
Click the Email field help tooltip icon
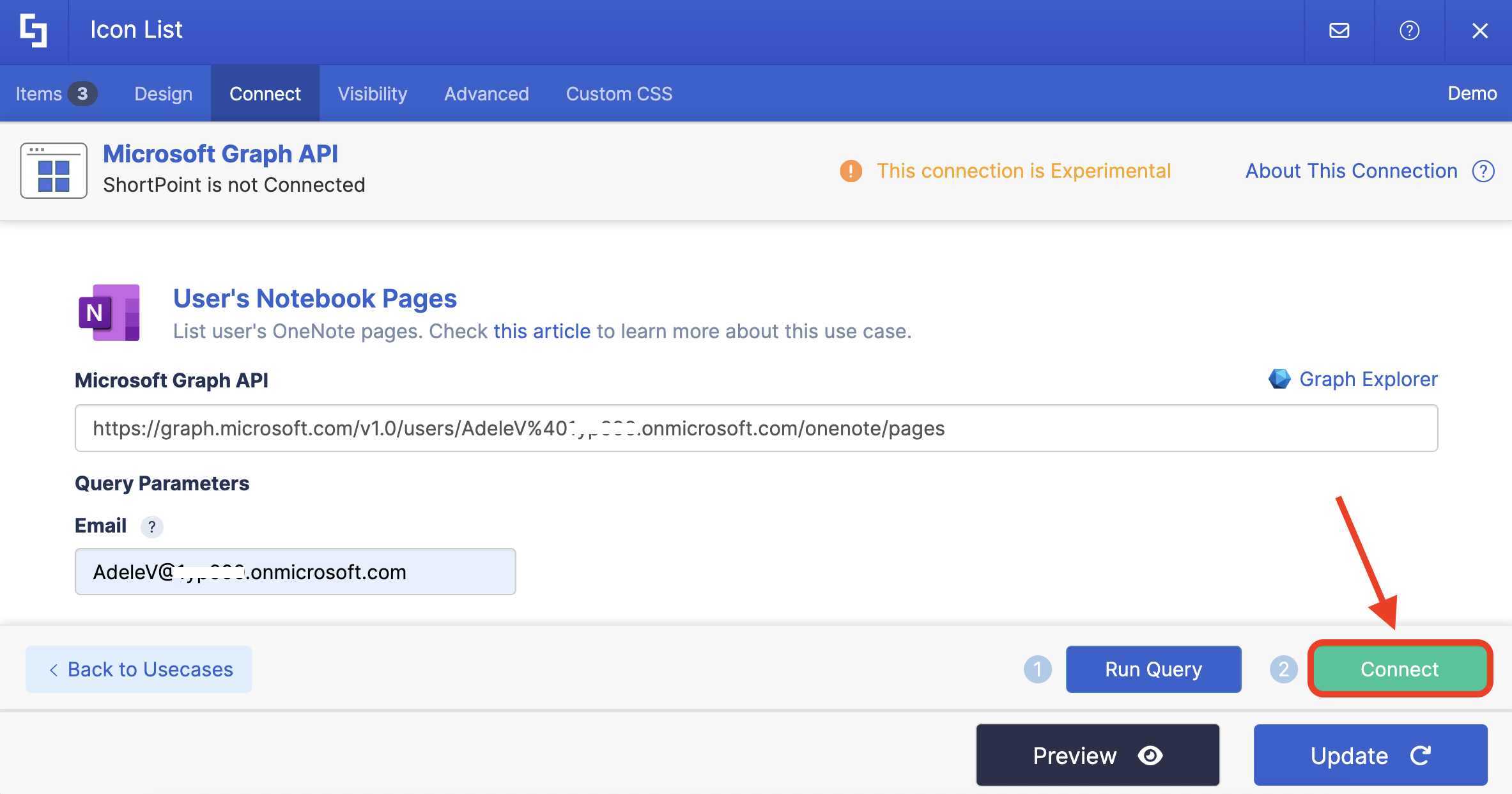click(x=151, y=527)
